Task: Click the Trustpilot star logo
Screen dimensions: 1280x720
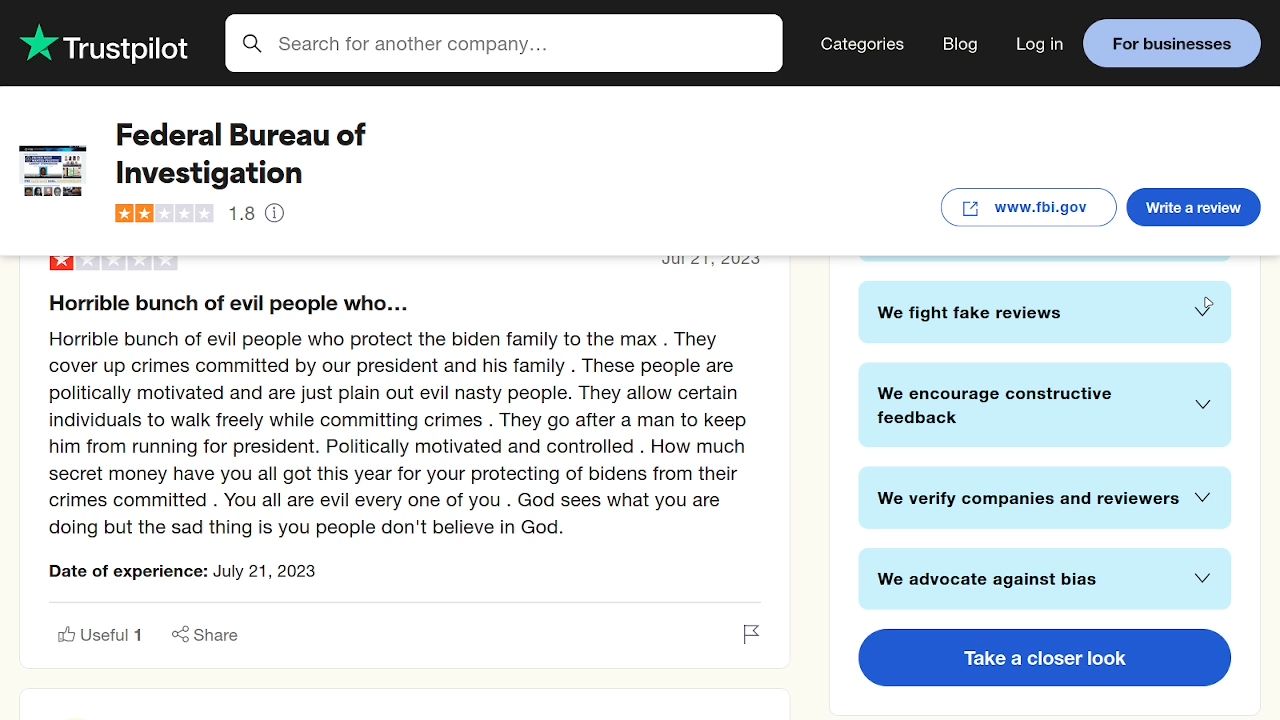Action: tap(39, 44)
